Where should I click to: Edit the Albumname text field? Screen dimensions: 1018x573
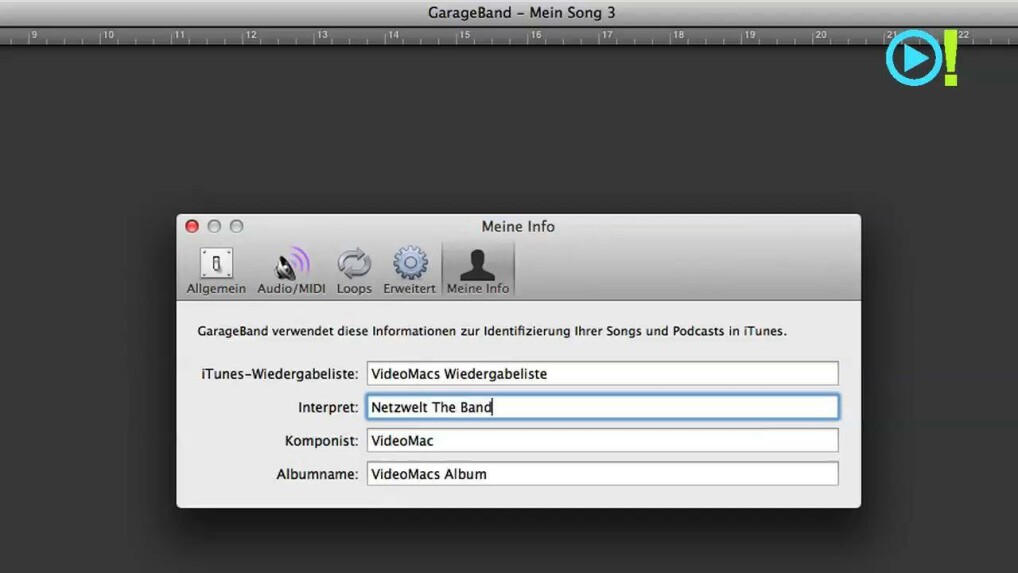602,474
